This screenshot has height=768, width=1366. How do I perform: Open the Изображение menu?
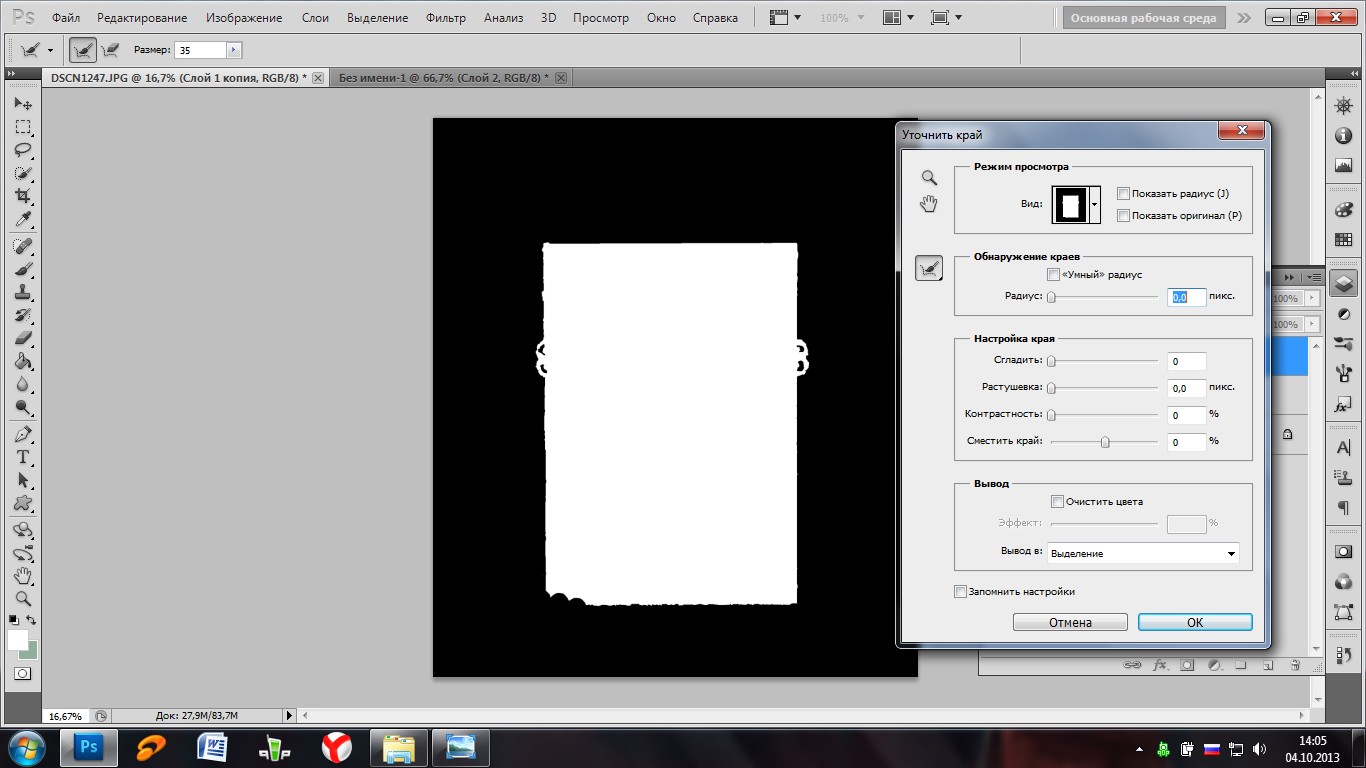(x=244, y=18)
